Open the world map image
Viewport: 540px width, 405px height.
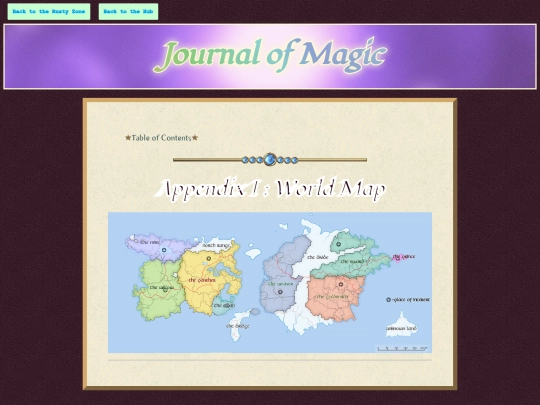click(270, 282)
